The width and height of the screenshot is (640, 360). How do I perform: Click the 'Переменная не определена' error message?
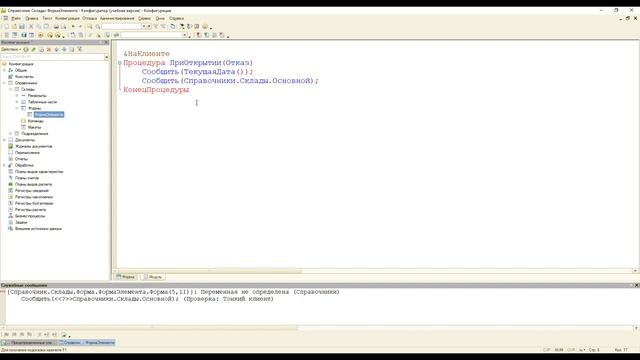173,292
